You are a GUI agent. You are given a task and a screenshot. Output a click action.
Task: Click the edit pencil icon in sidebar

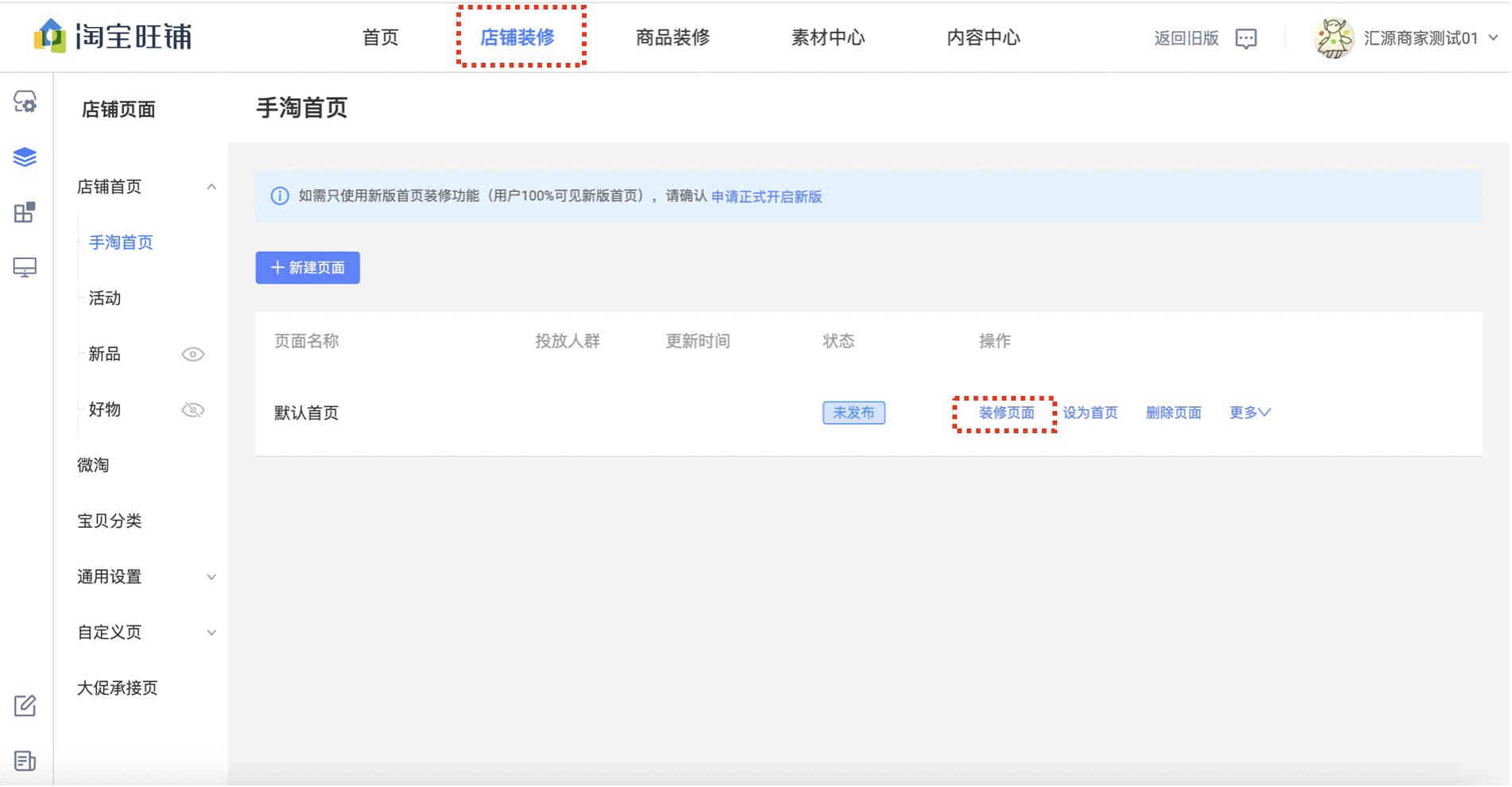click(25, 706)
